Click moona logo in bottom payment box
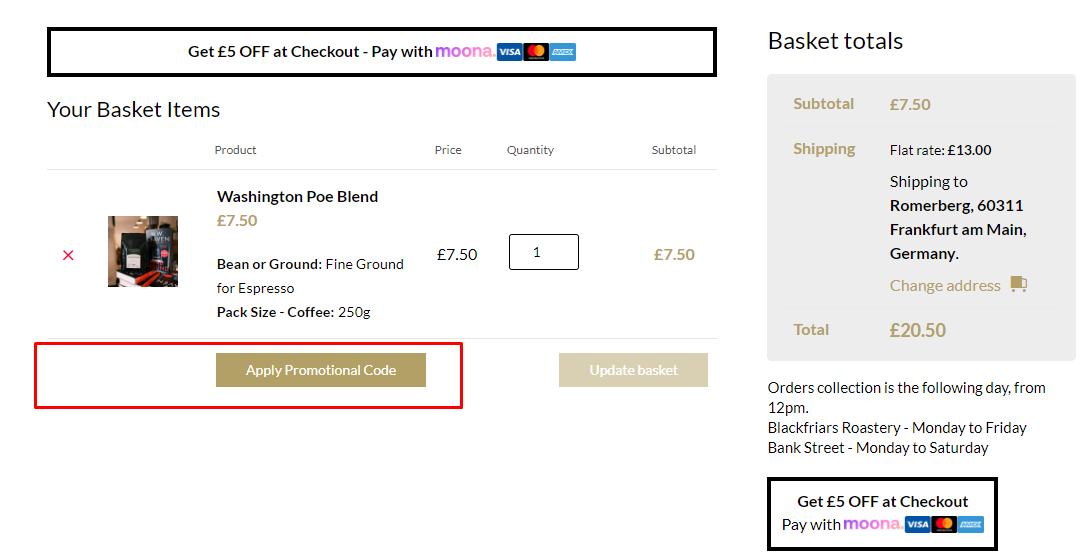The image size is (1091, 556). coord(872,524)
